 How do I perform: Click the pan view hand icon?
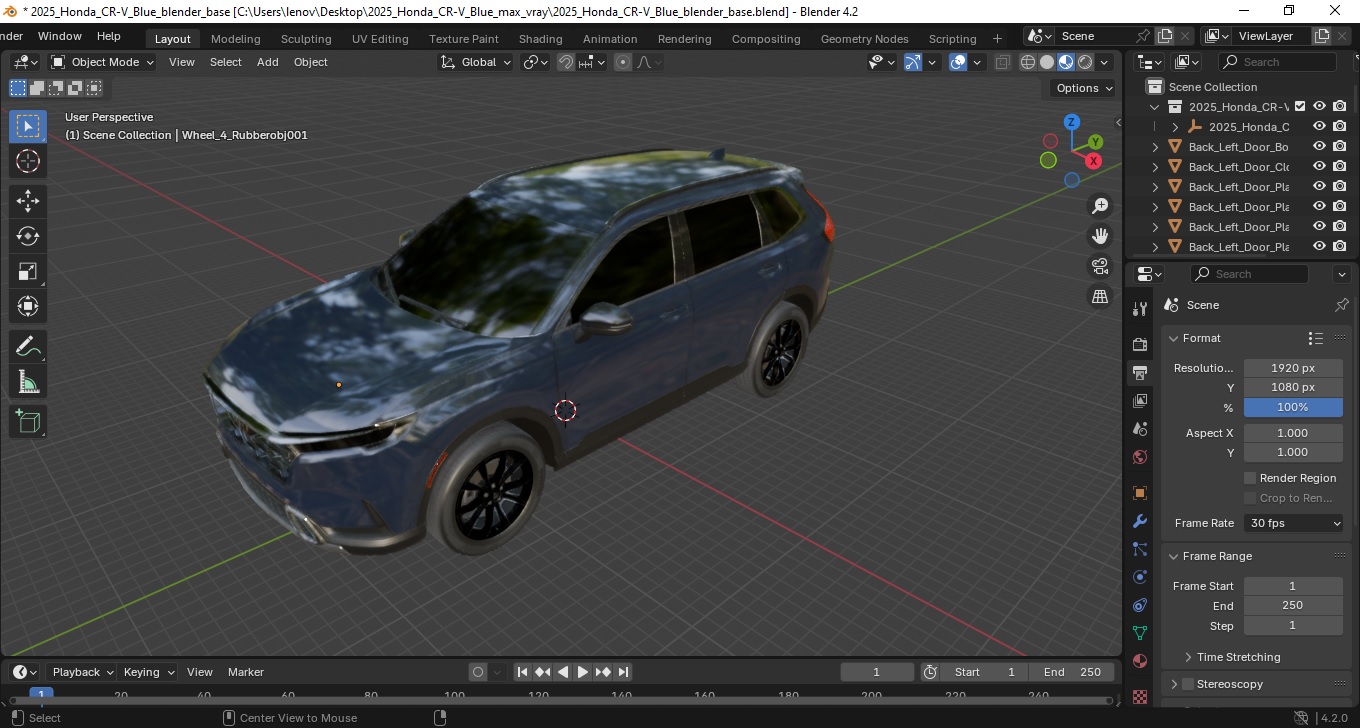1100,236
